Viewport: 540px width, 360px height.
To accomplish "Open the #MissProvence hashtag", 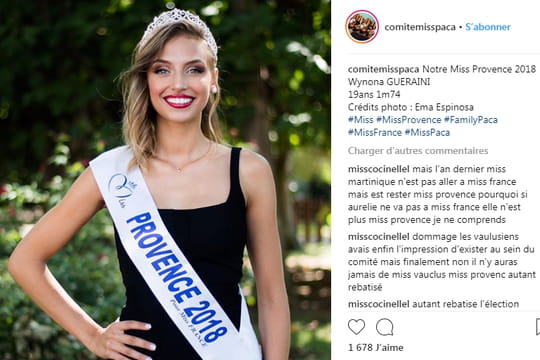I will 408,120.
